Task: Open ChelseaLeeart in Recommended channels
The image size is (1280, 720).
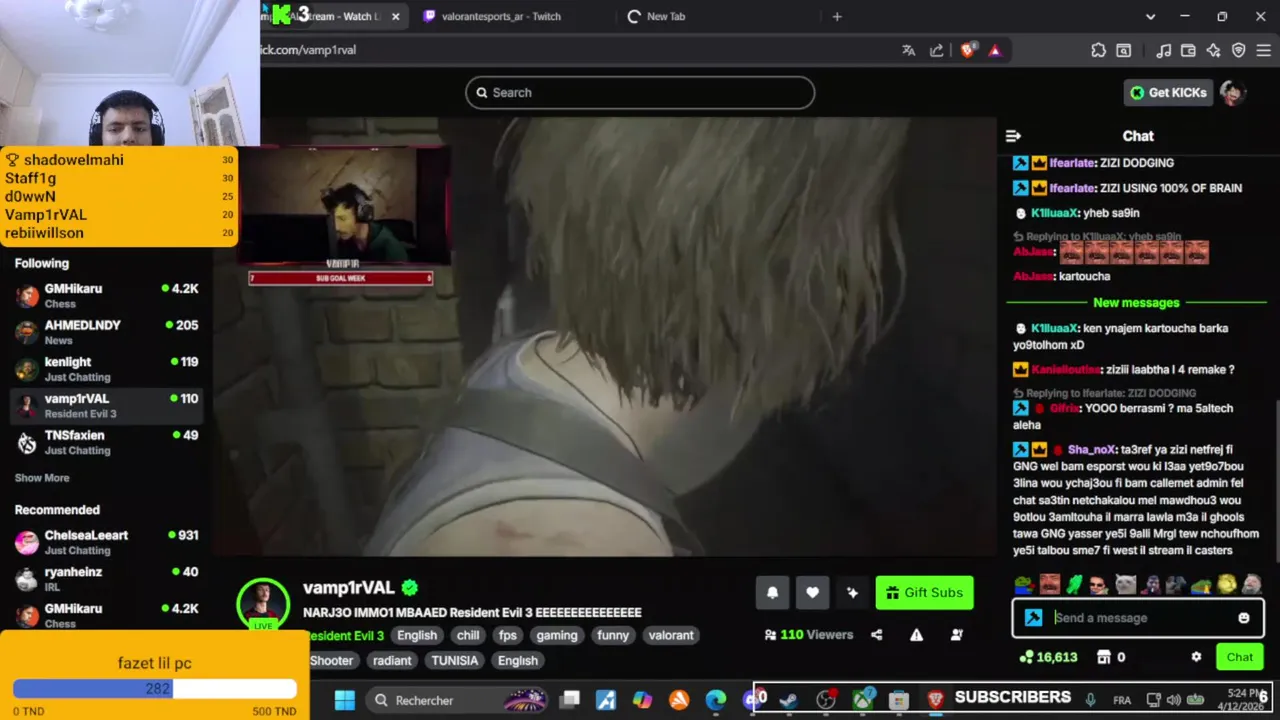Action: [107, 542]
